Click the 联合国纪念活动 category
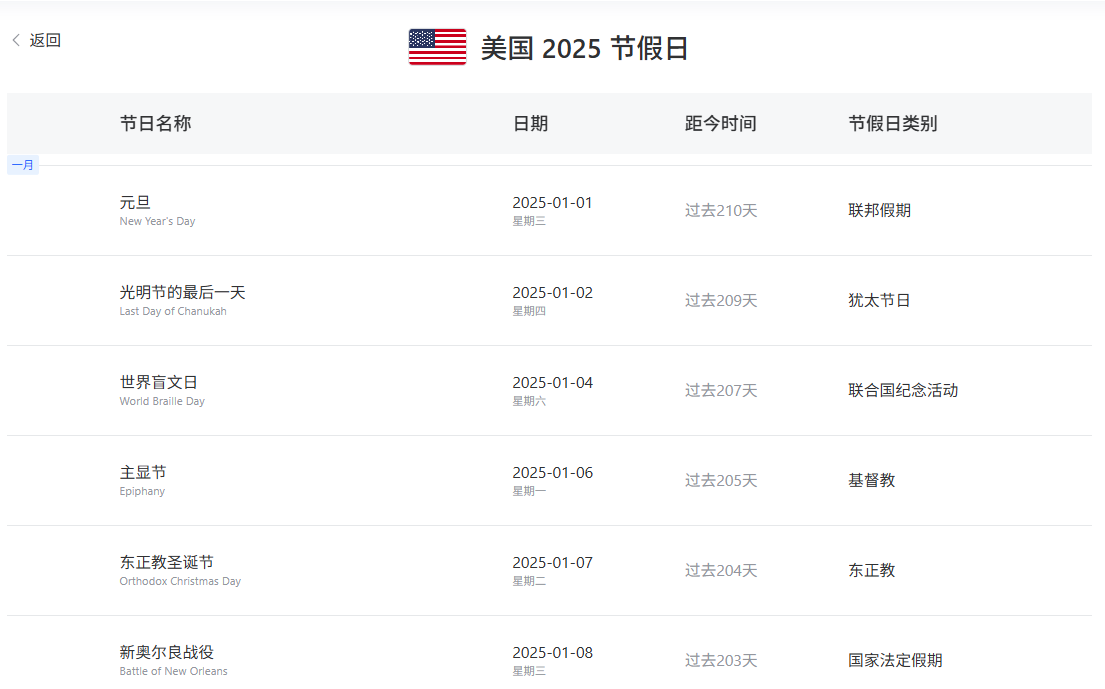This screenshot has height=689, width=1105. [x=903, y=391]
